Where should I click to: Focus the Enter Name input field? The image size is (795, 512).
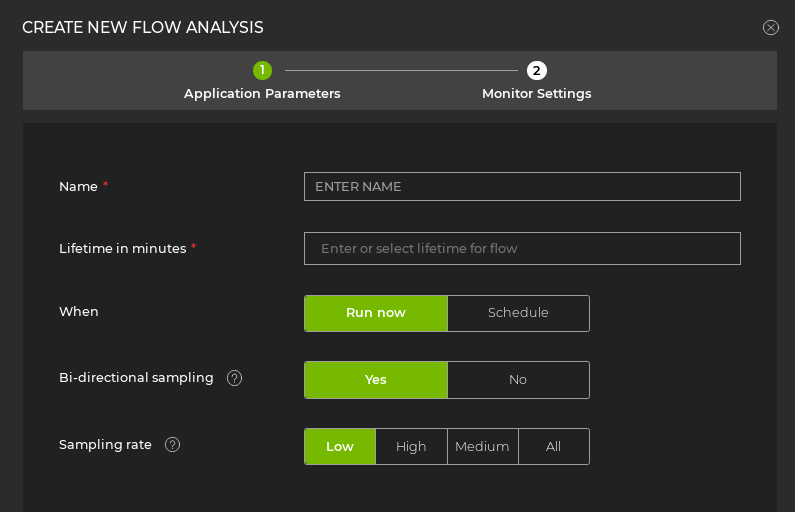pos(522,187)
